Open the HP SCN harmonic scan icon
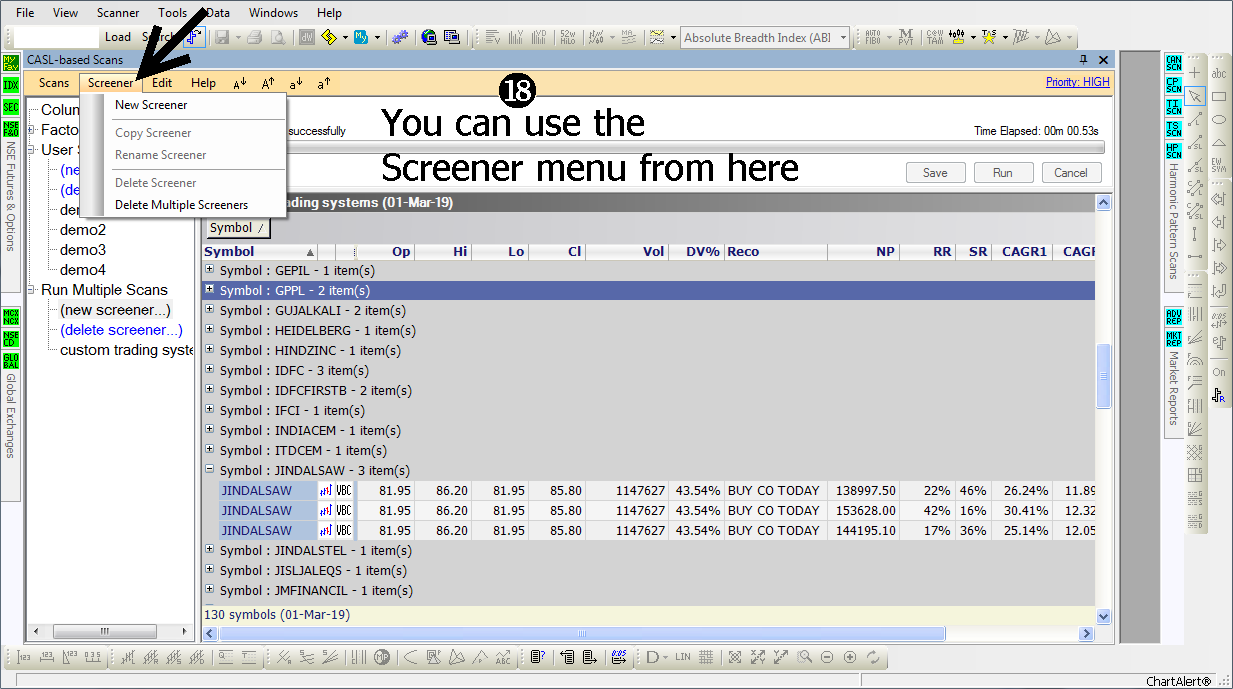 click(1173, 151)
